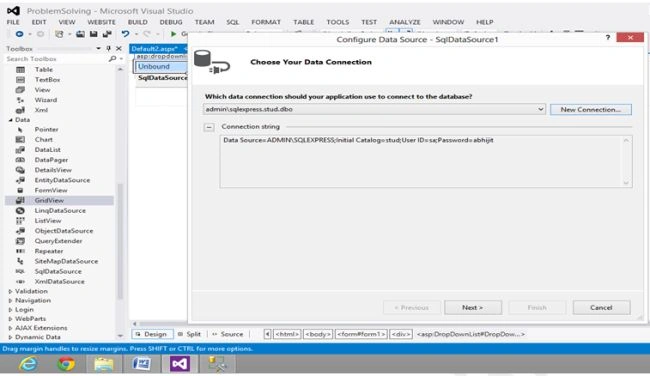Open the DEBUG menu

(x=171, y=22)
